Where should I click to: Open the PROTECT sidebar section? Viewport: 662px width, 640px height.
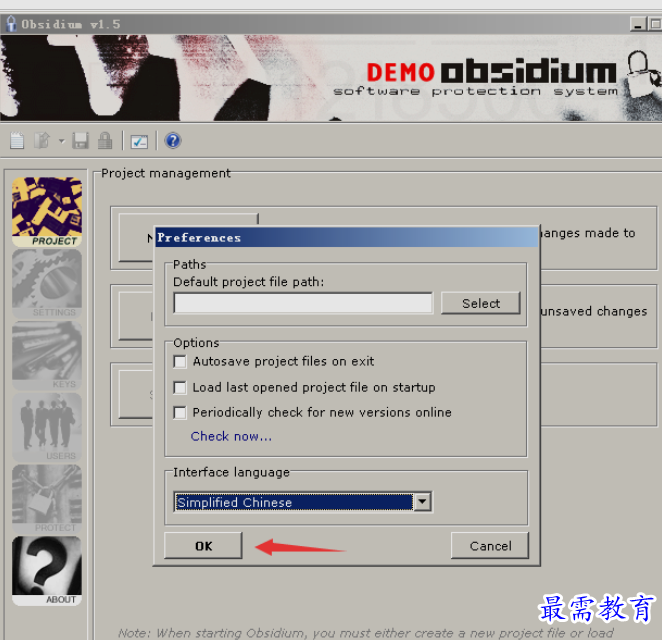[x=47, y=499]
